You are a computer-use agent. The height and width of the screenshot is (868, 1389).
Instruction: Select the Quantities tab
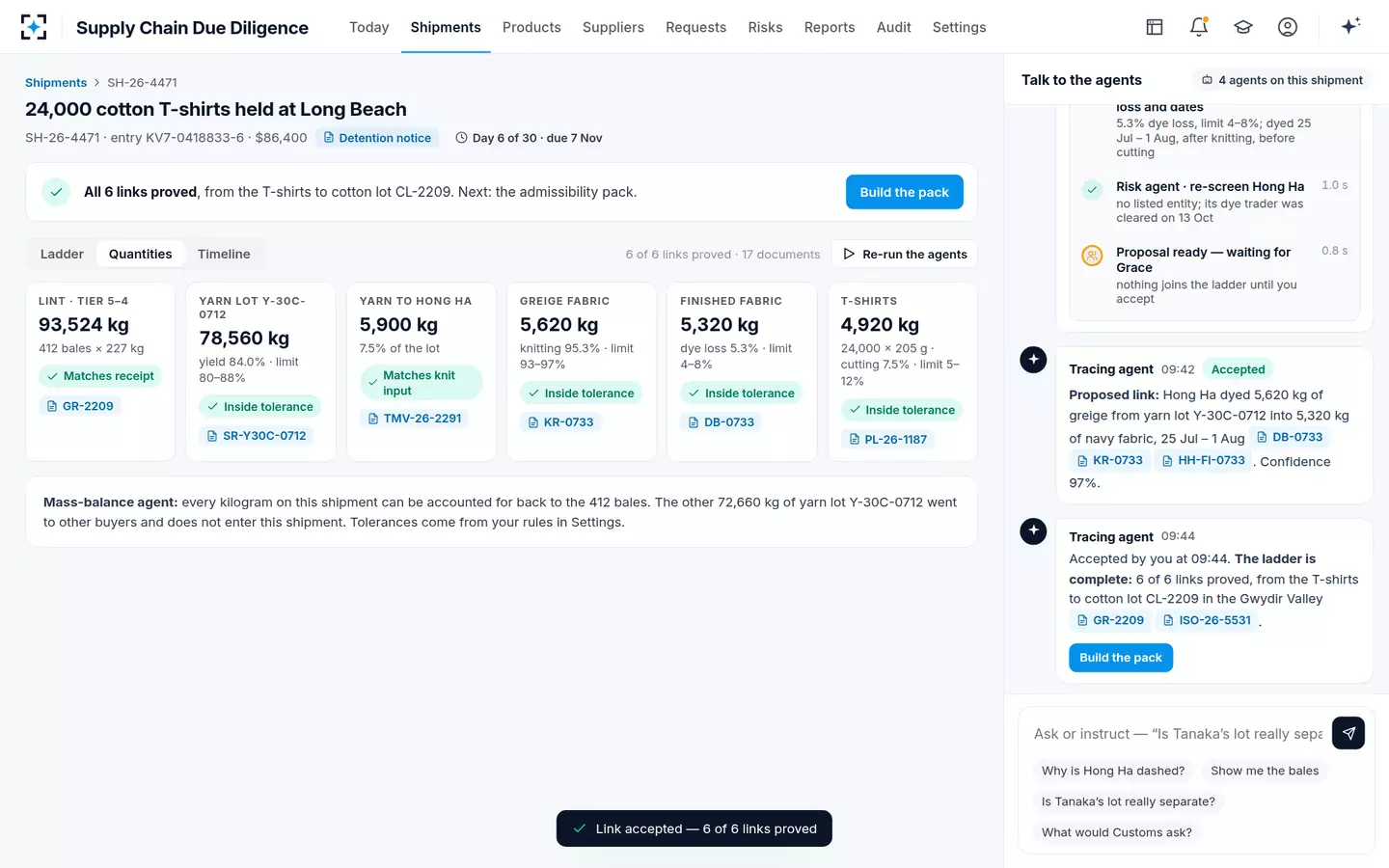[141, 254]
